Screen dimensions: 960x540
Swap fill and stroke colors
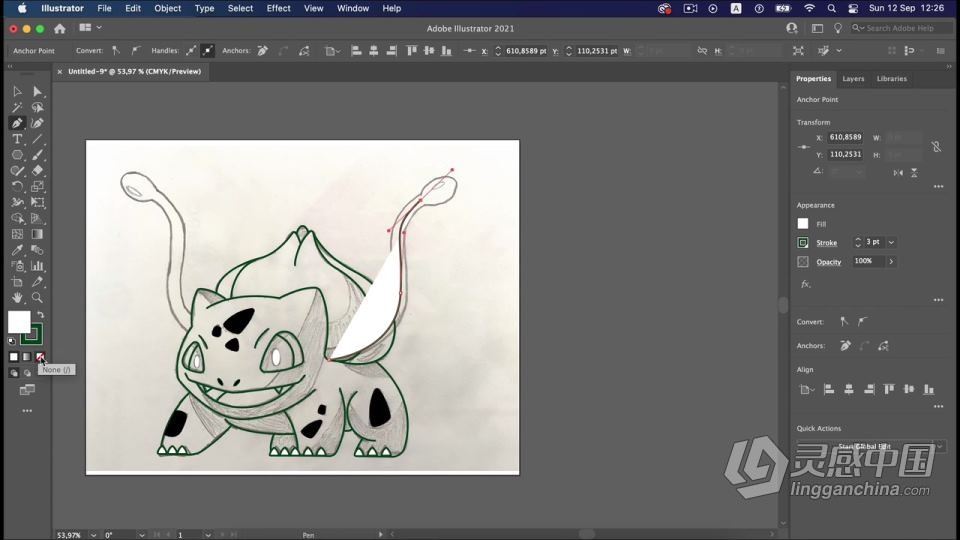tap(40, 315)
